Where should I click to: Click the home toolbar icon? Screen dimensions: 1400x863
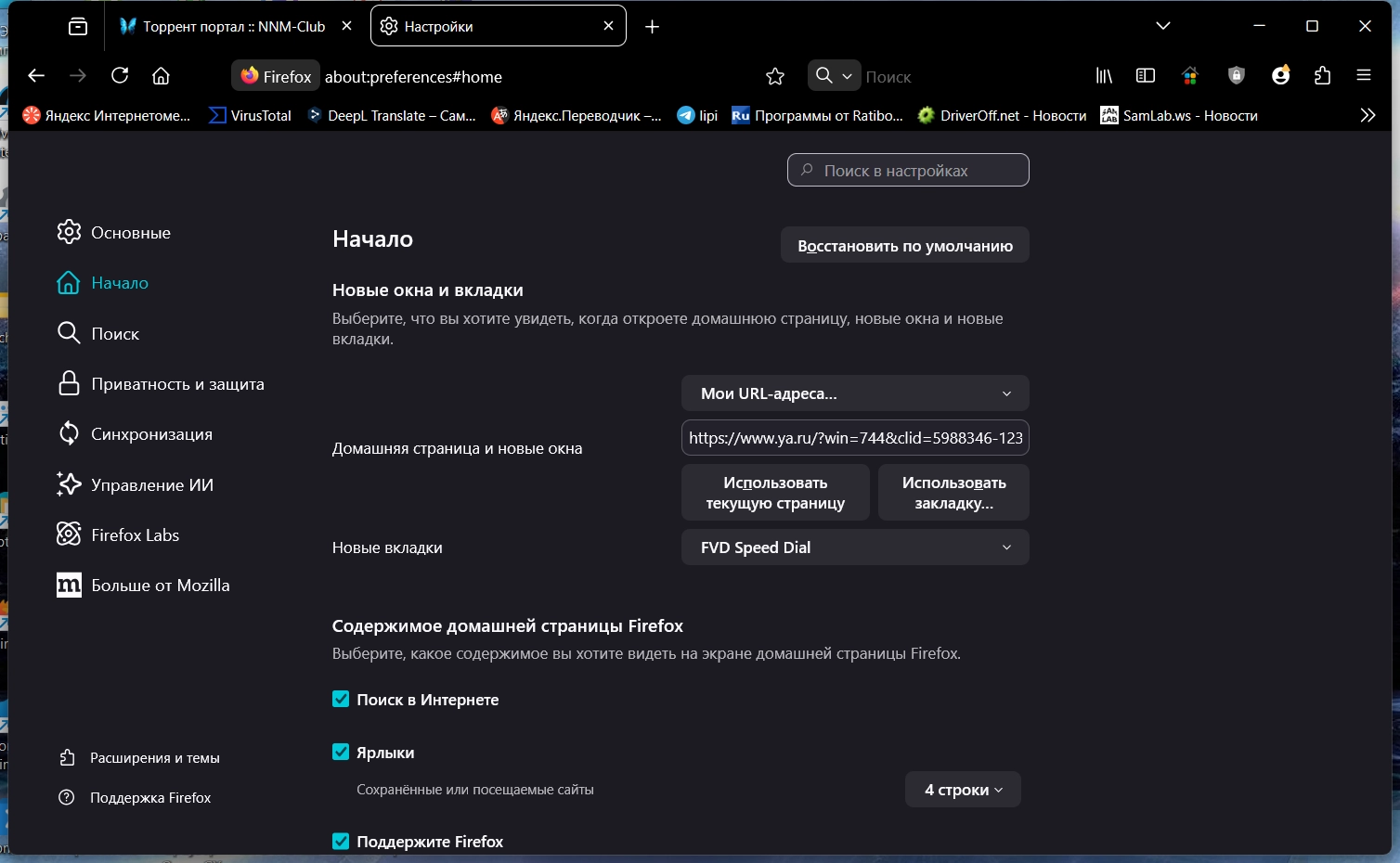tap(162, 76)
